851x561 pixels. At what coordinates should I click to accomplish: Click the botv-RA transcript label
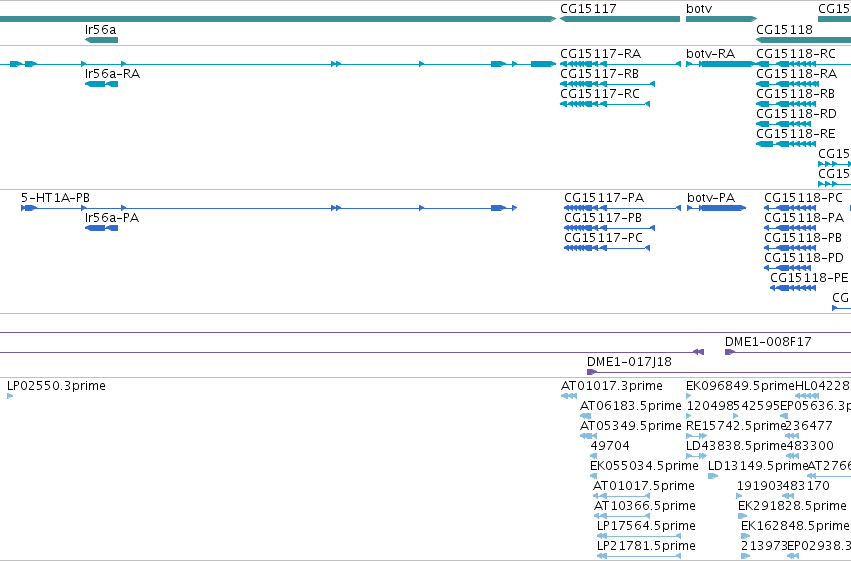[x=710, y=53]
